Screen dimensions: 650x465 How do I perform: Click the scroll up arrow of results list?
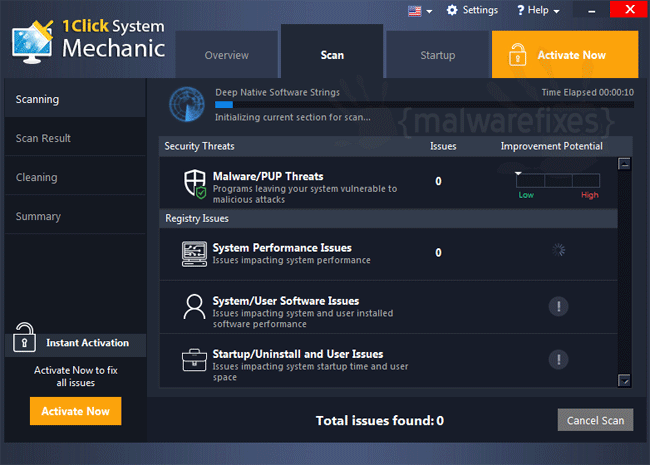[x=624, y=164]
